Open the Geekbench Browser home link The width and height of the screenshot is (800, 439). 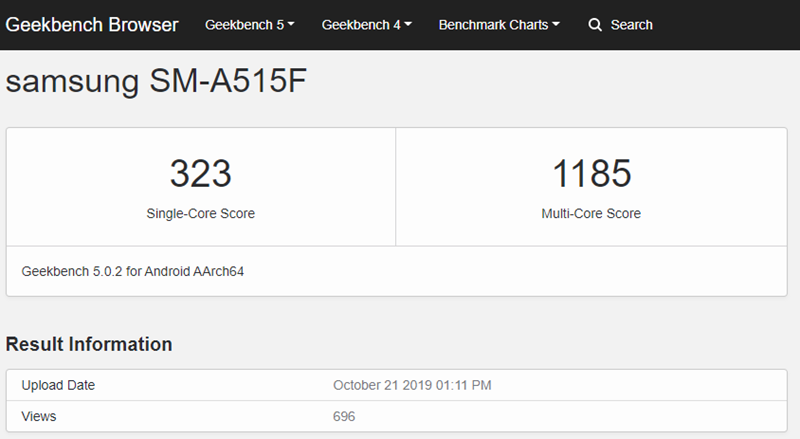click(x=92, y=25)
